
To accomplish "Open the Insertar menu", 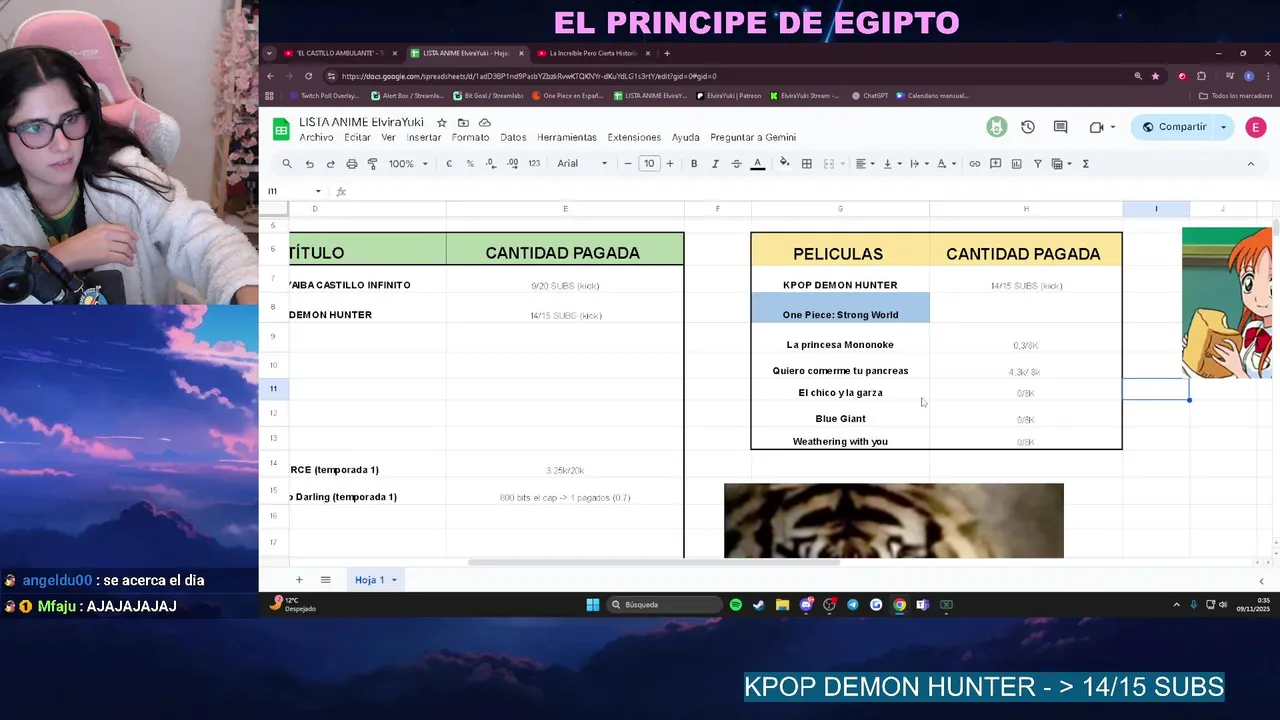I will point(424,137).
